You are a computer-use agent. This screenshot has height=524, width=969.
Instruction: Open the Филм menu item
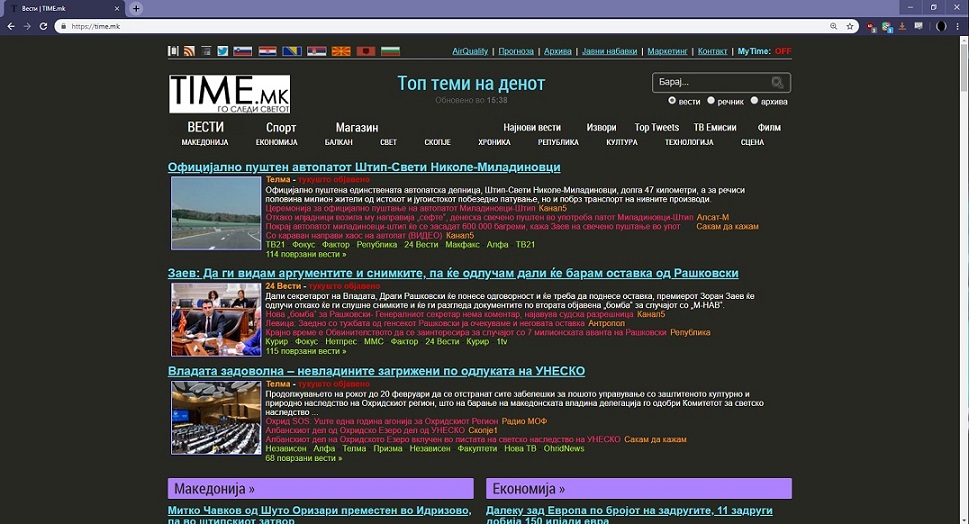pos(769,127)
